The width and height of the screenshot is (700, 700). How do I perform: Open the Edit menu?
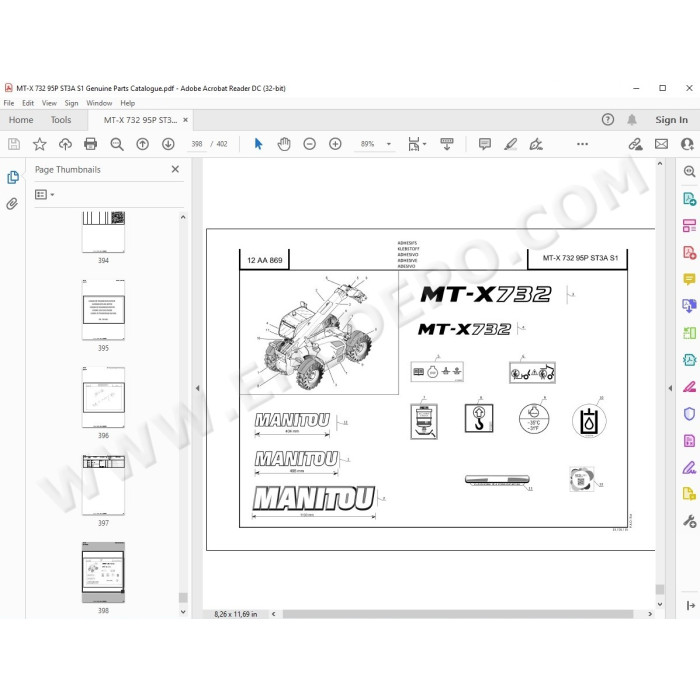click(28, 103)
